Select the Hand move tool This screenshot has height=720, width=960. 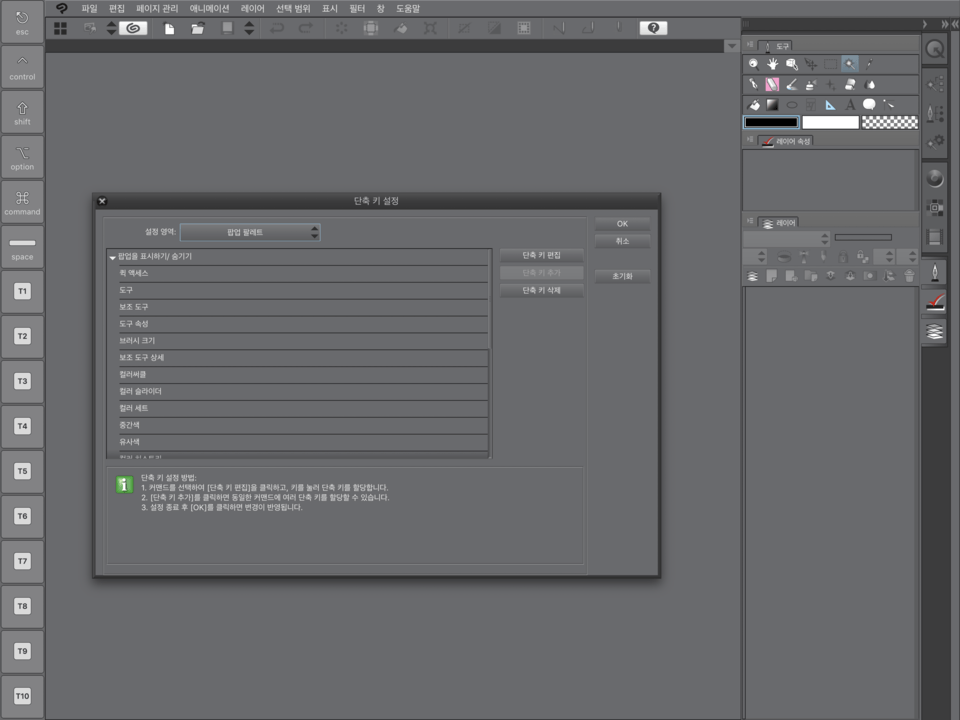pos(772,64)
